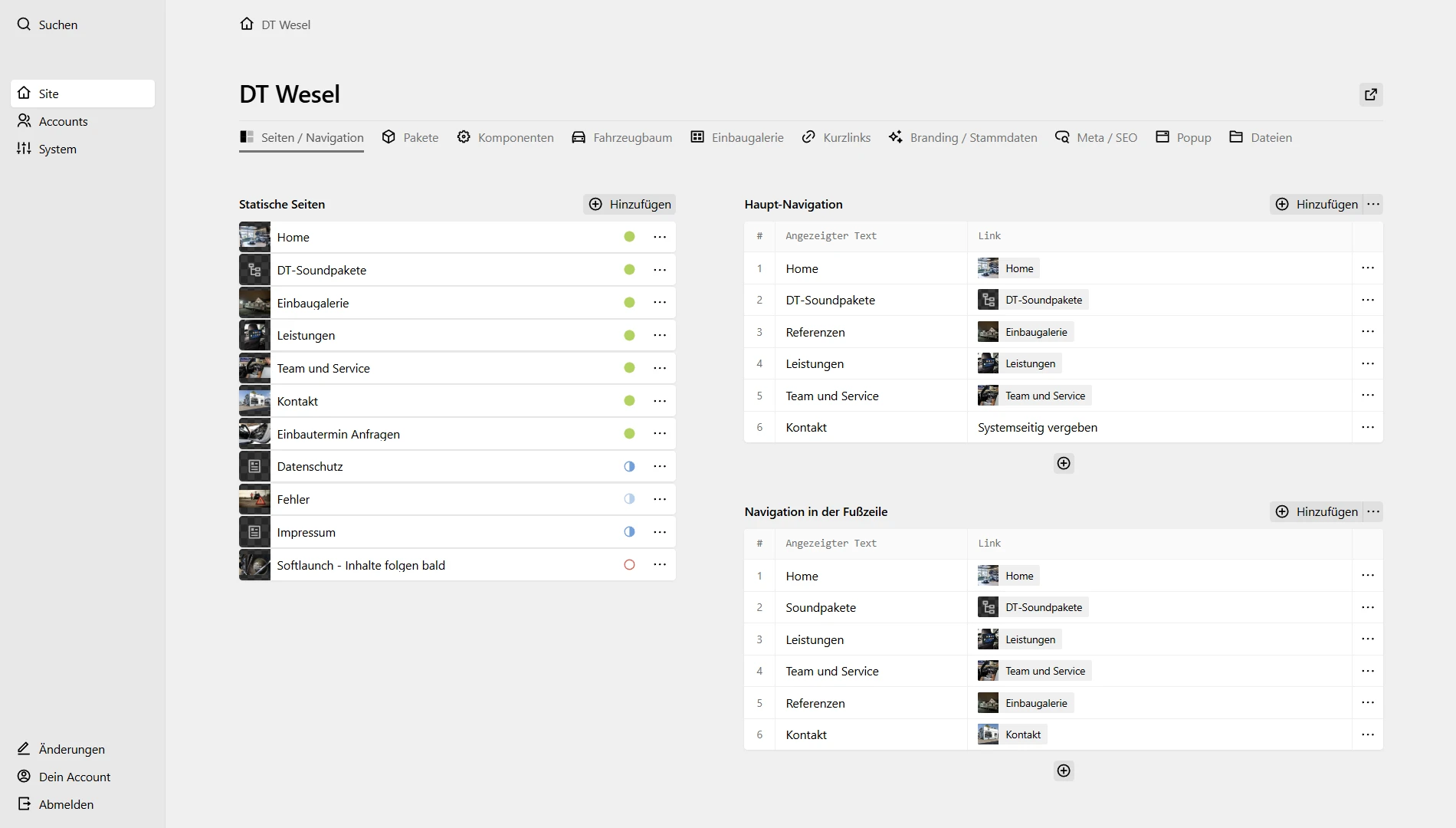Click Hinzufügen for Statische Seiten
This screenshot has height=828, width=1456.
point(630,204)
